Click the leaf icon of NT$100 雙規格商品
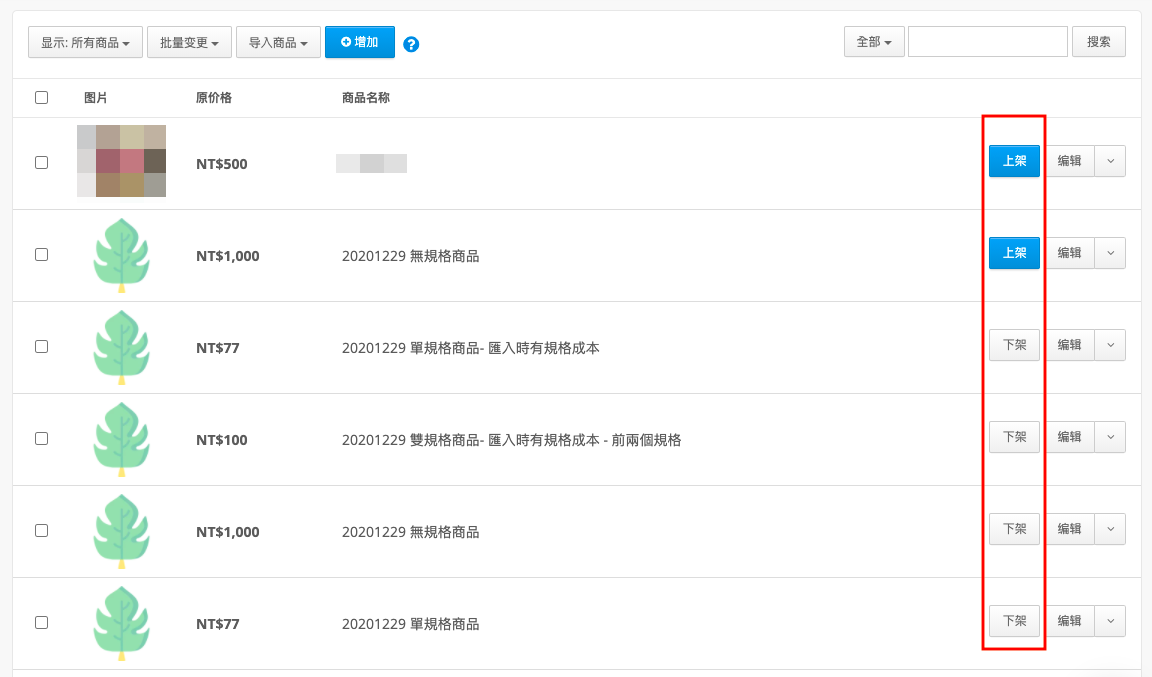This screenshot has height=677, width=1152. tap(122, 439)
